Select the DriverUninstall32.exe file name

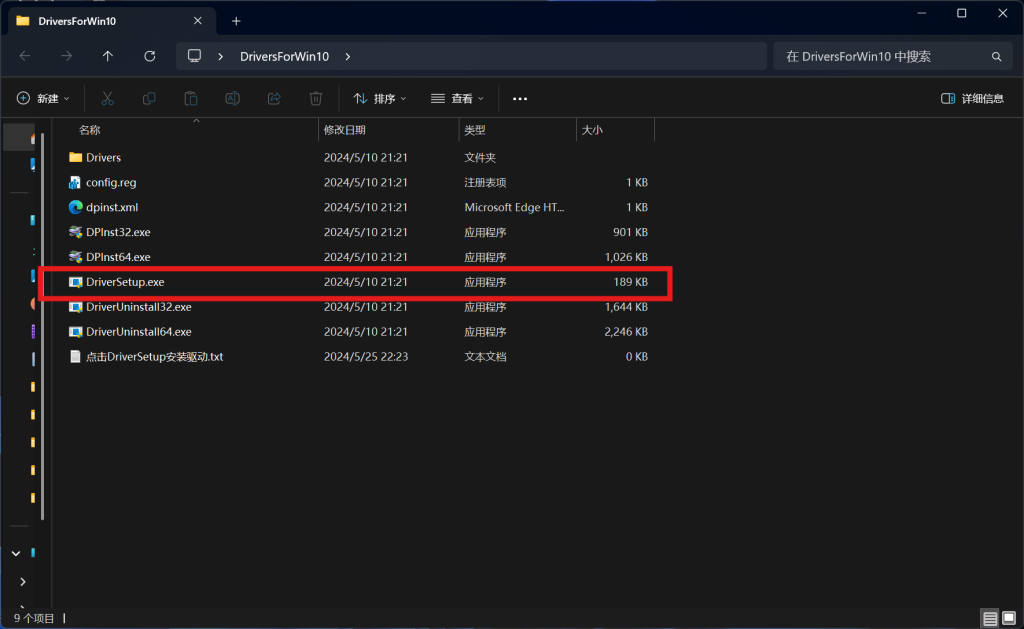(x=138, y=307)
